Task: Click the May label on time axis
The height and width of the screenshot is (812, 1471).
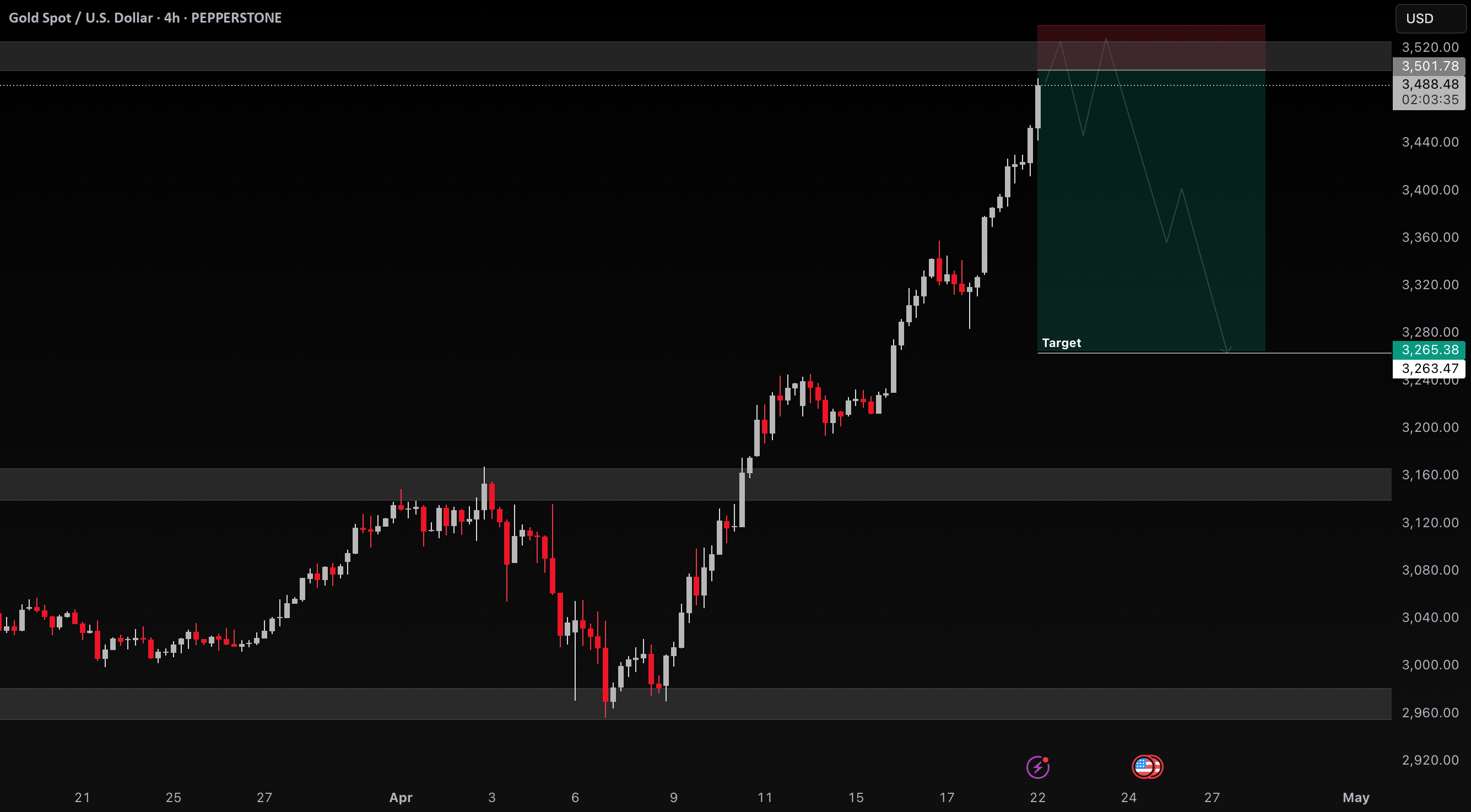Action: (1356, 797)
